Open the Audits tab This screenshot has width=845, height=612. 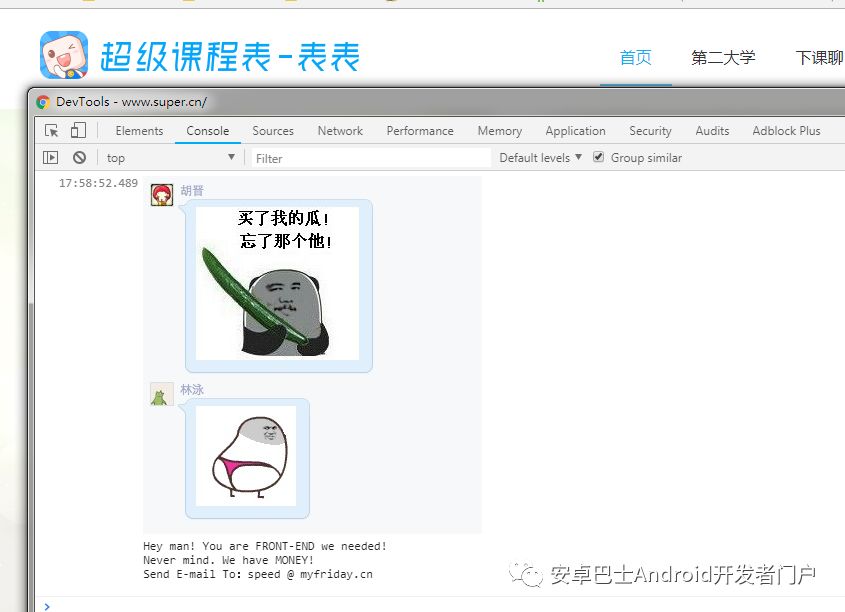point(712,131)
